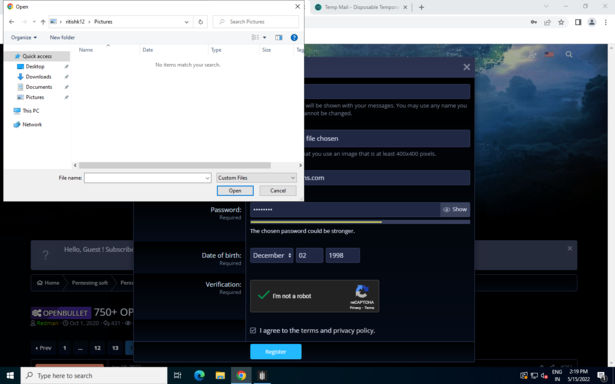Expand the address path history dropdown
This screenshot has height=384, width=615.
186,22
